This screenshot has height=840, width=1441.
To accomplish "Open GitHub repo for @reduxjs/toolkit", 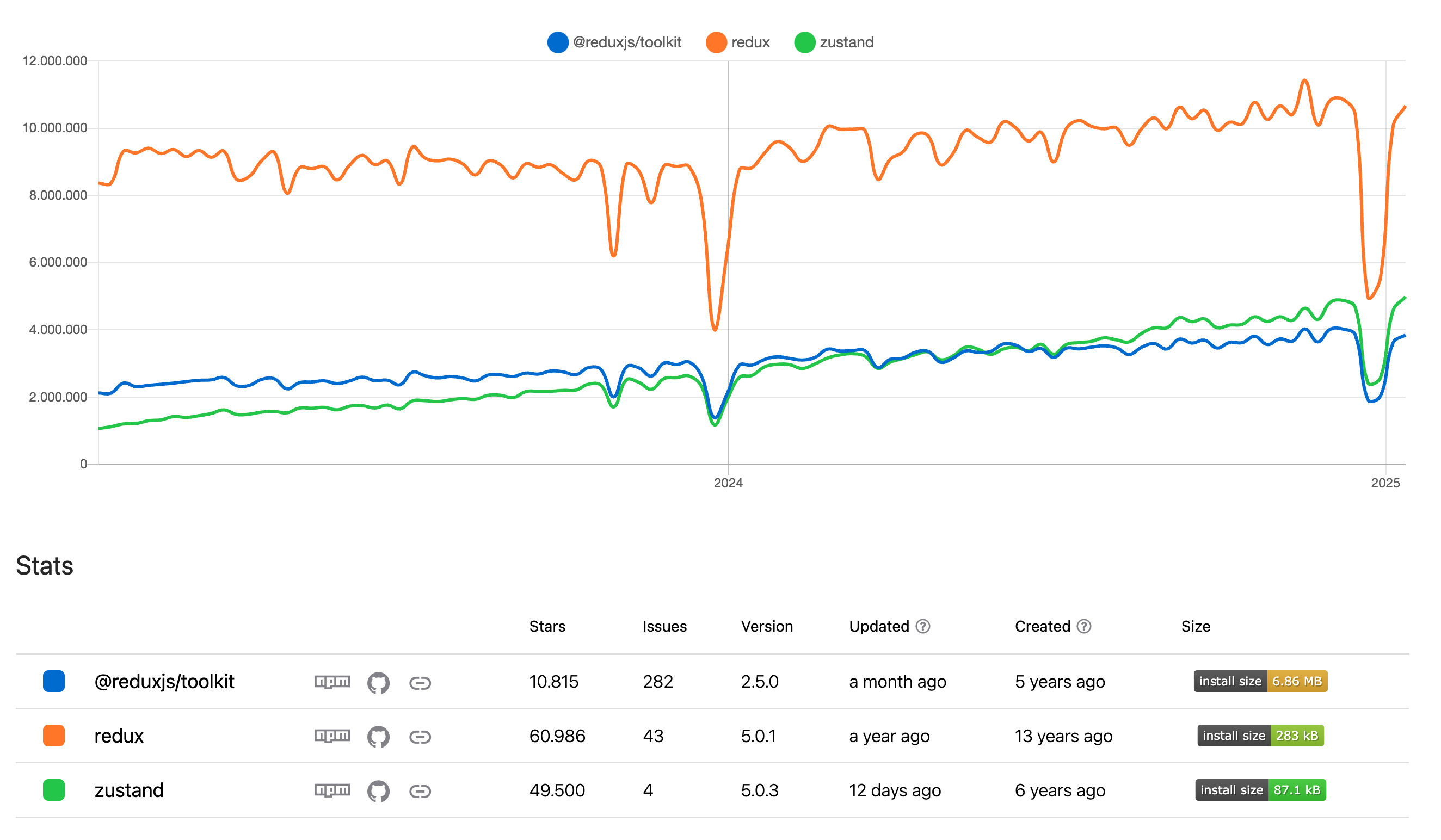I will point(378,683).
